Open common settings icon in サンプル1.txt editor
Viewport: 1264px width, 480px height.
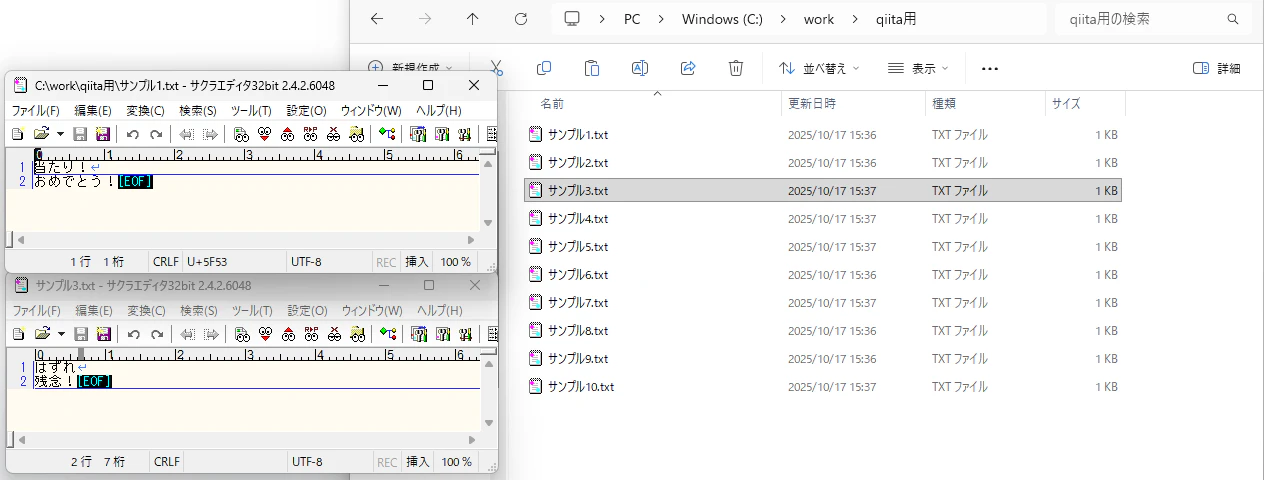(442, 134)
